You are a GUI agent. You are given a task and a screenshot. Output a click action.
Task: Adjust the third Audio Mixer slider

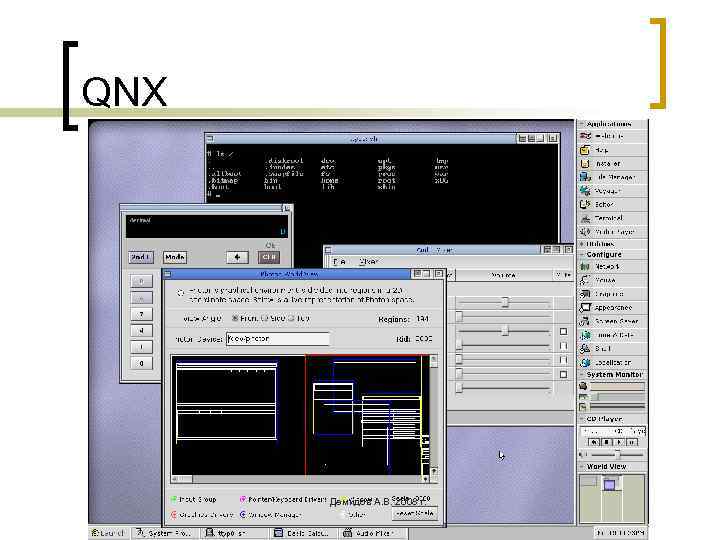pyautogui.click(x=504, y=331)
